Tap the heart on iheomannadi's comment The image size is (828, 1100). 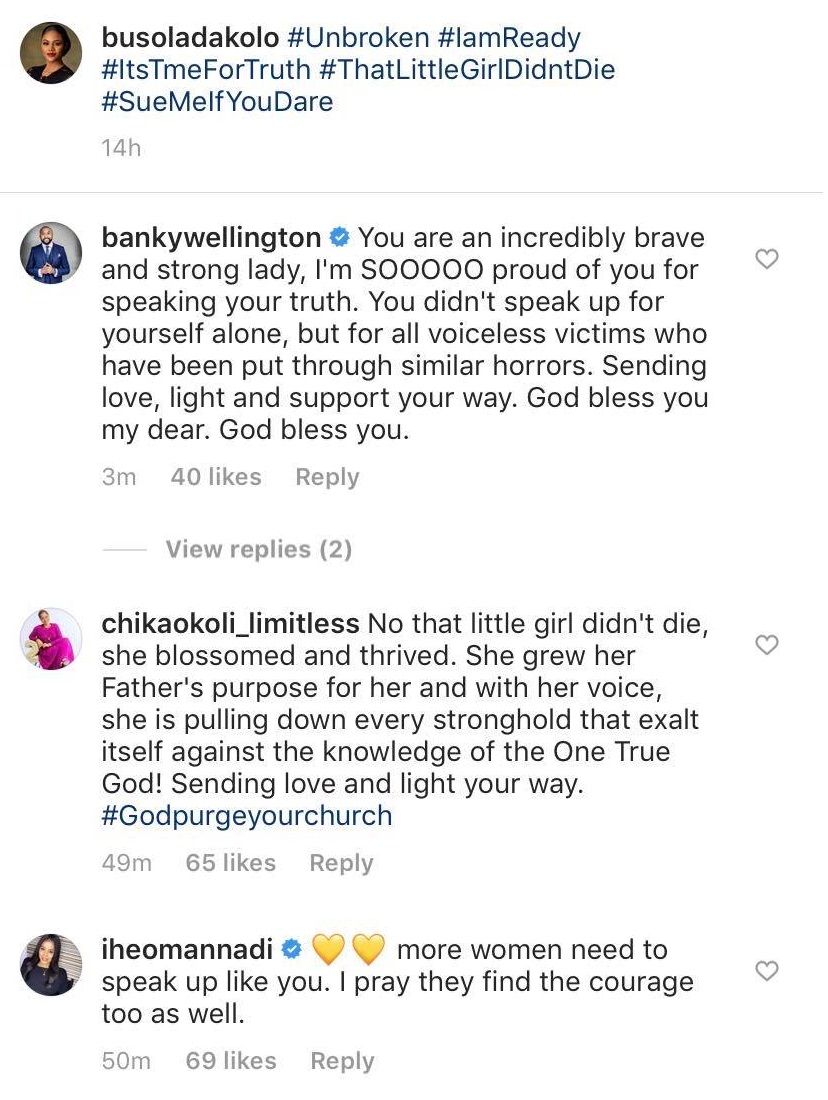pos(766,971)
